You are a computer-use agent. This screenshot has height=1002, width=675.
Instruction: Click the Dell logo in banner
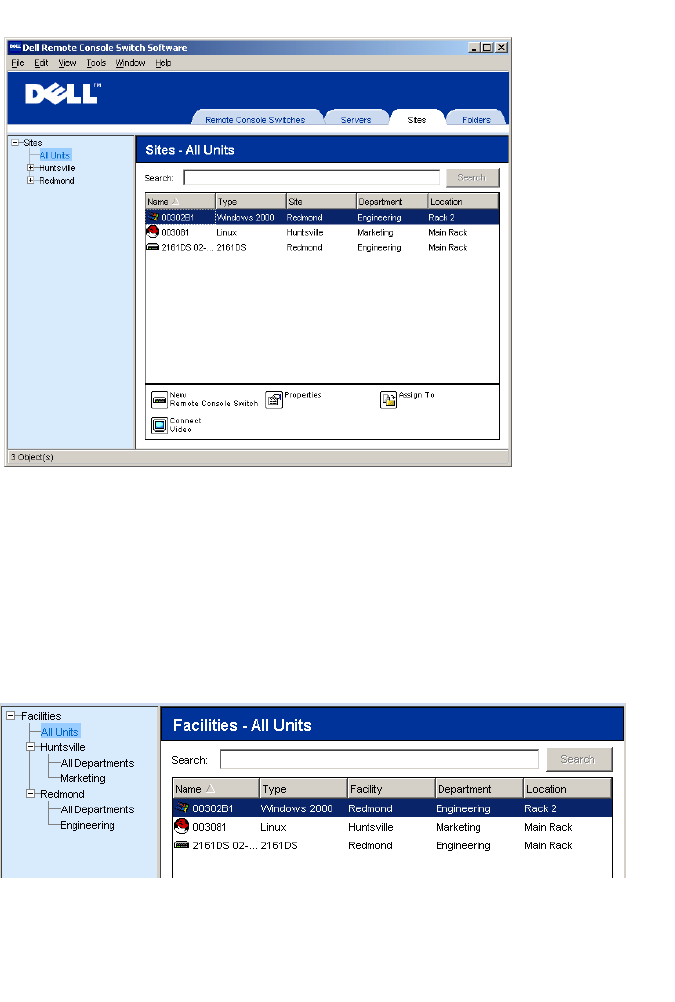pos(63,93)
